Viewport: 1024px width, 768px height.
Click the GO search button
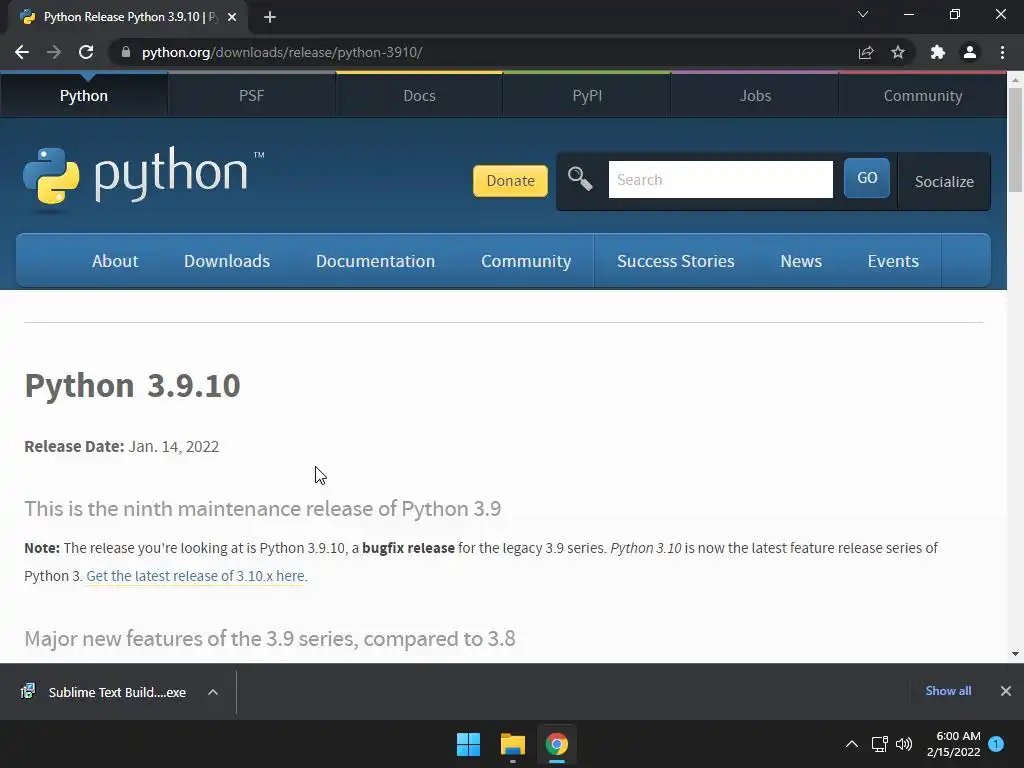coord(867,178)
